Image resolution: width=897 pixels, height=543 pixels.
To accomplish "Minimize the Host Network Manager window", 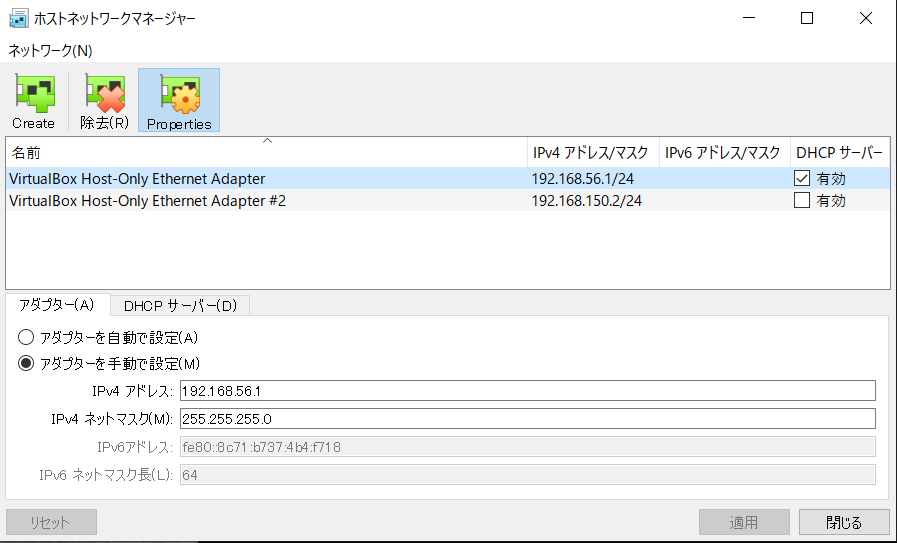I will coord(749,18).
